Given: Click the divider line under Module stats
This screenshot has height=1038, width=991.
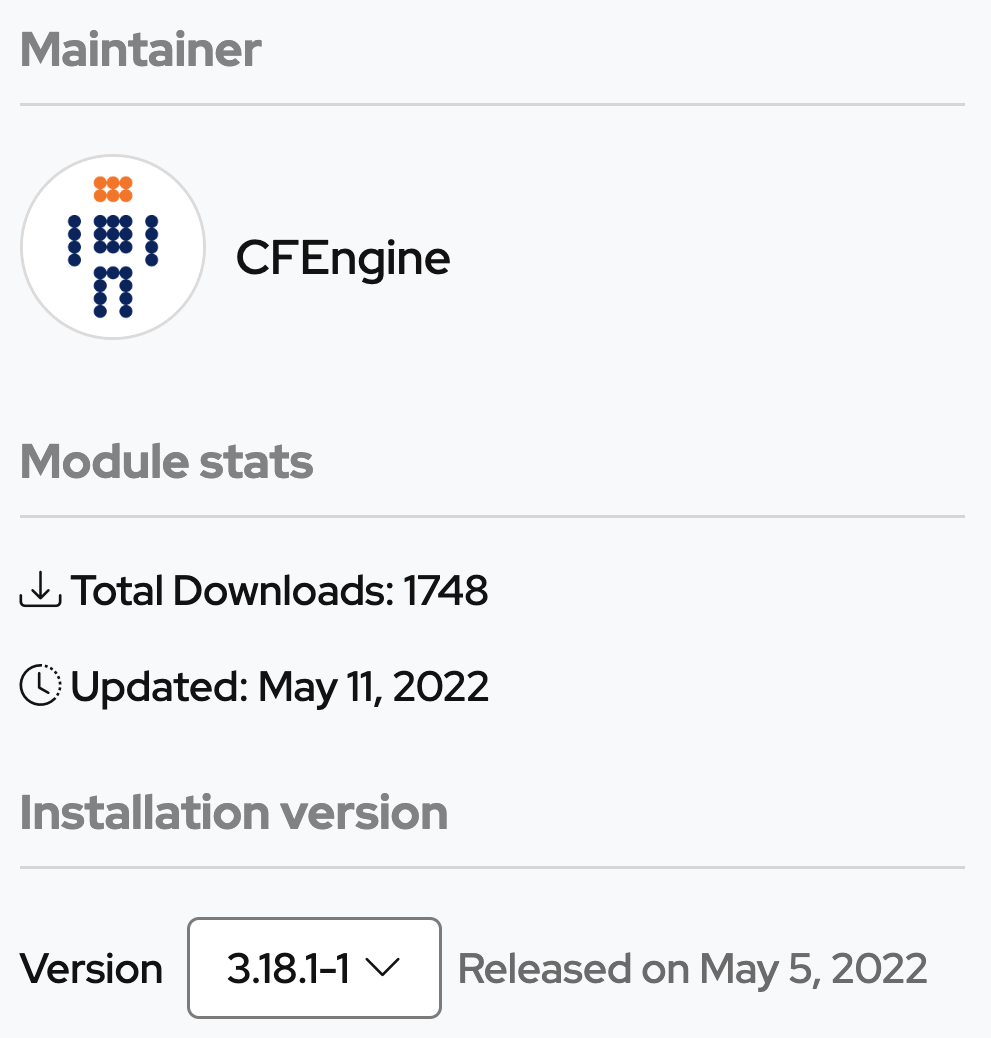Looking at the screenshot, I should point(493,516).
